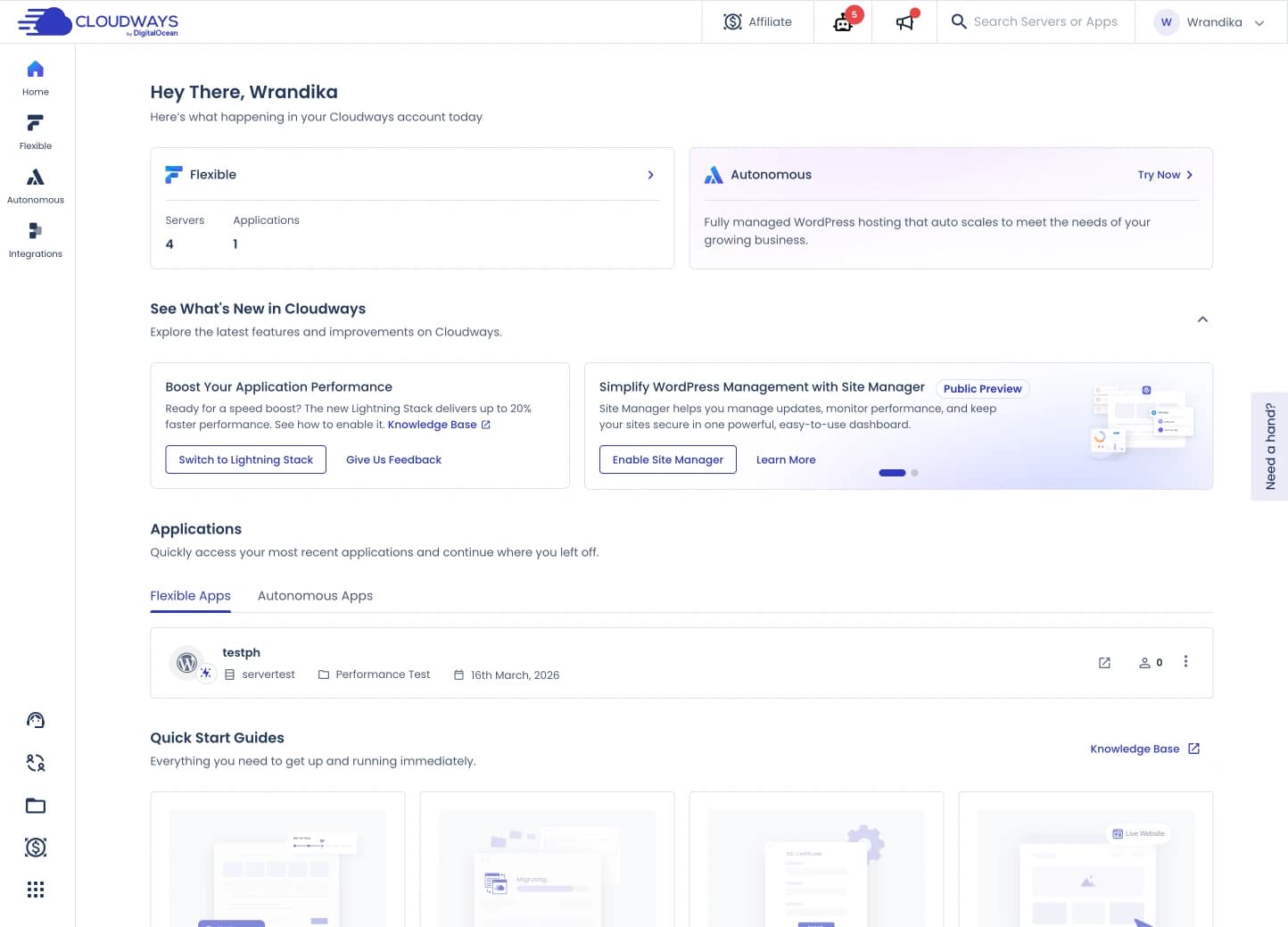Open billing via the dollar icon

(35, 847)
